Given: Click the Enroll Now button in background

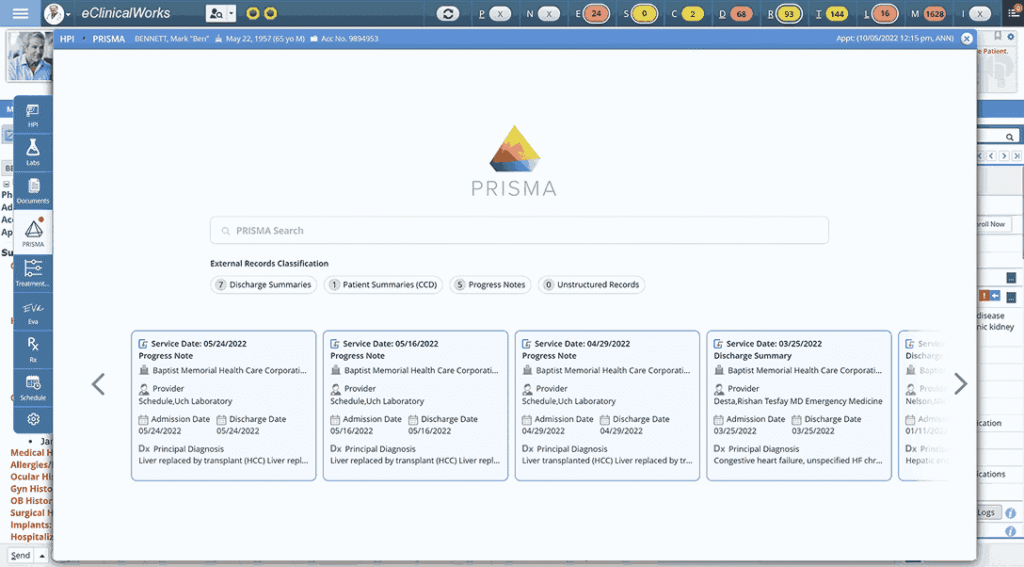Looking at the screenshot, I should [993, 224].
